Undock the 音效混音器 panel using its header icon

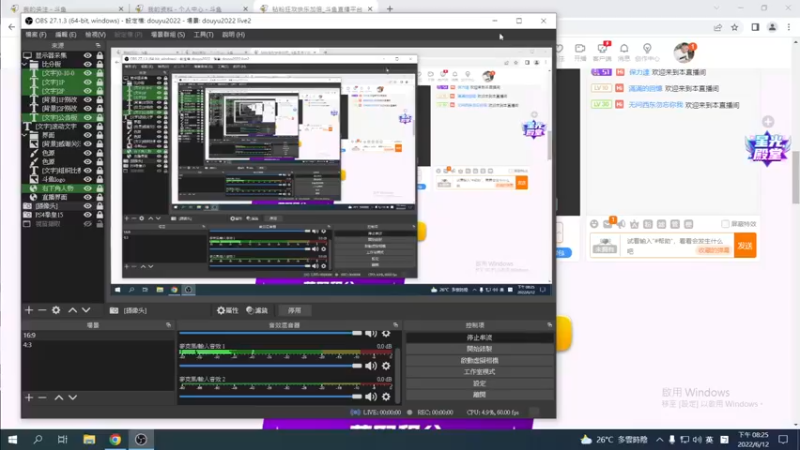tap(395, 325)
